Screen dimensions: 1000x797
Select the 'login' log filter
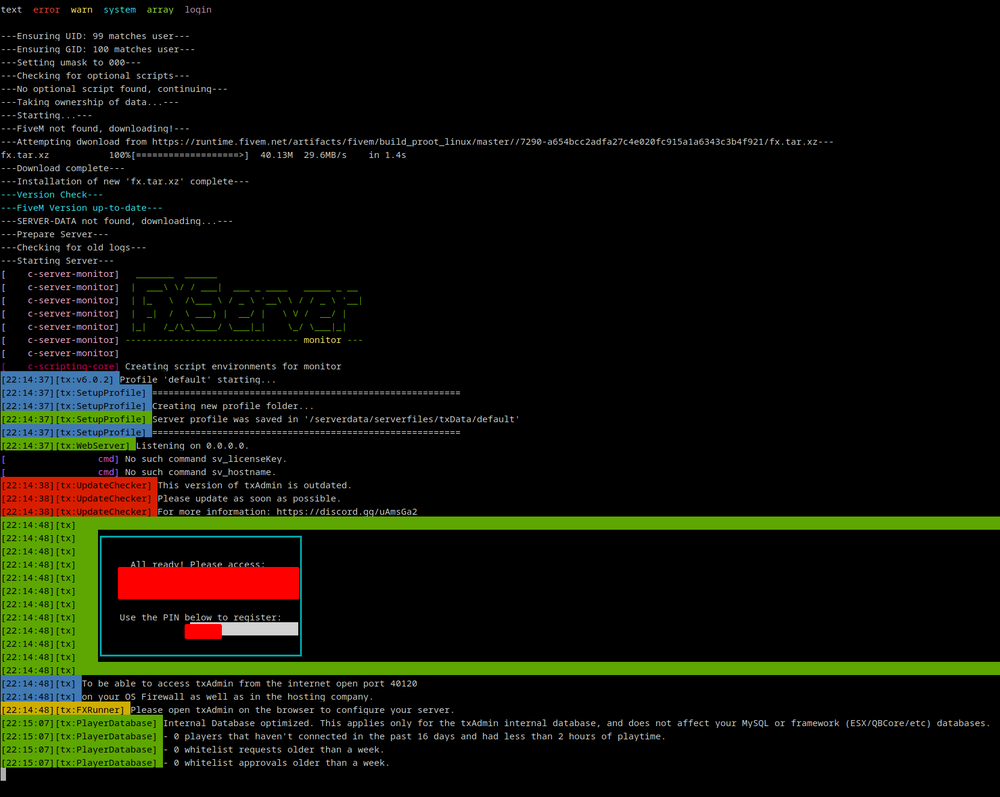point(198,10)
